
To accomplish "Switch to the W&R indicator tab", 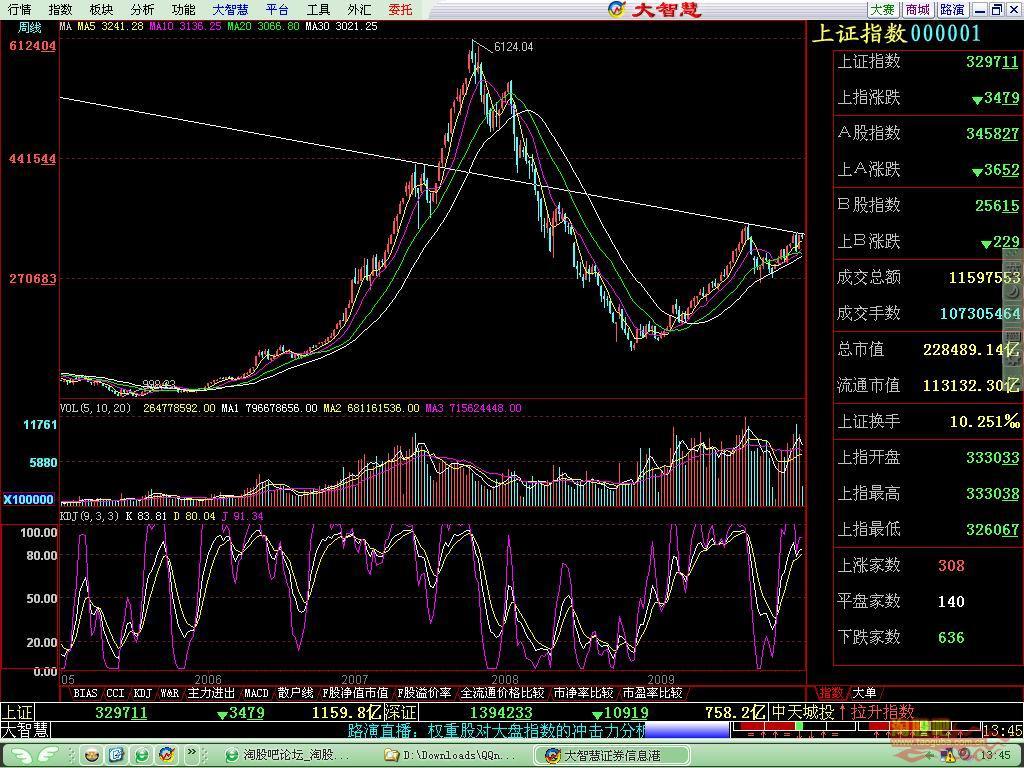I will pyautogui.click(x=170, y=693).
